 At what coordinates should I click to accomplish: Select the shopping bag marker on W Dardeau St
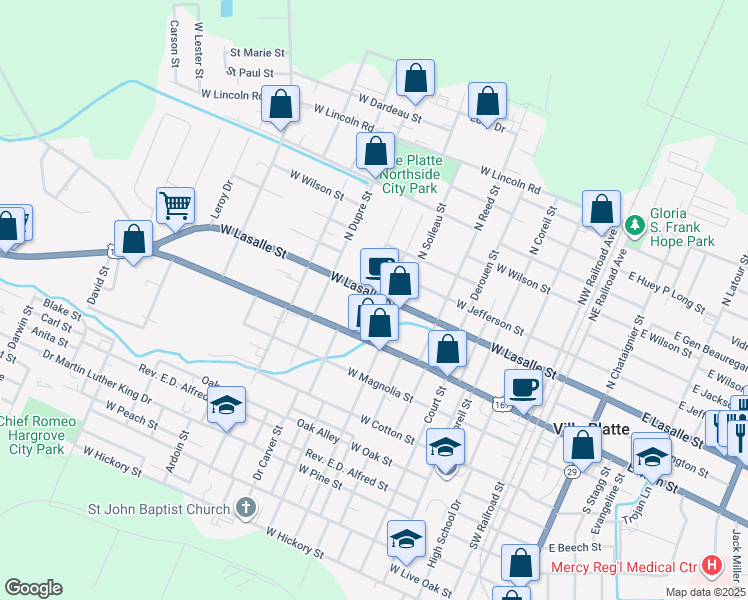coord(415,78)
